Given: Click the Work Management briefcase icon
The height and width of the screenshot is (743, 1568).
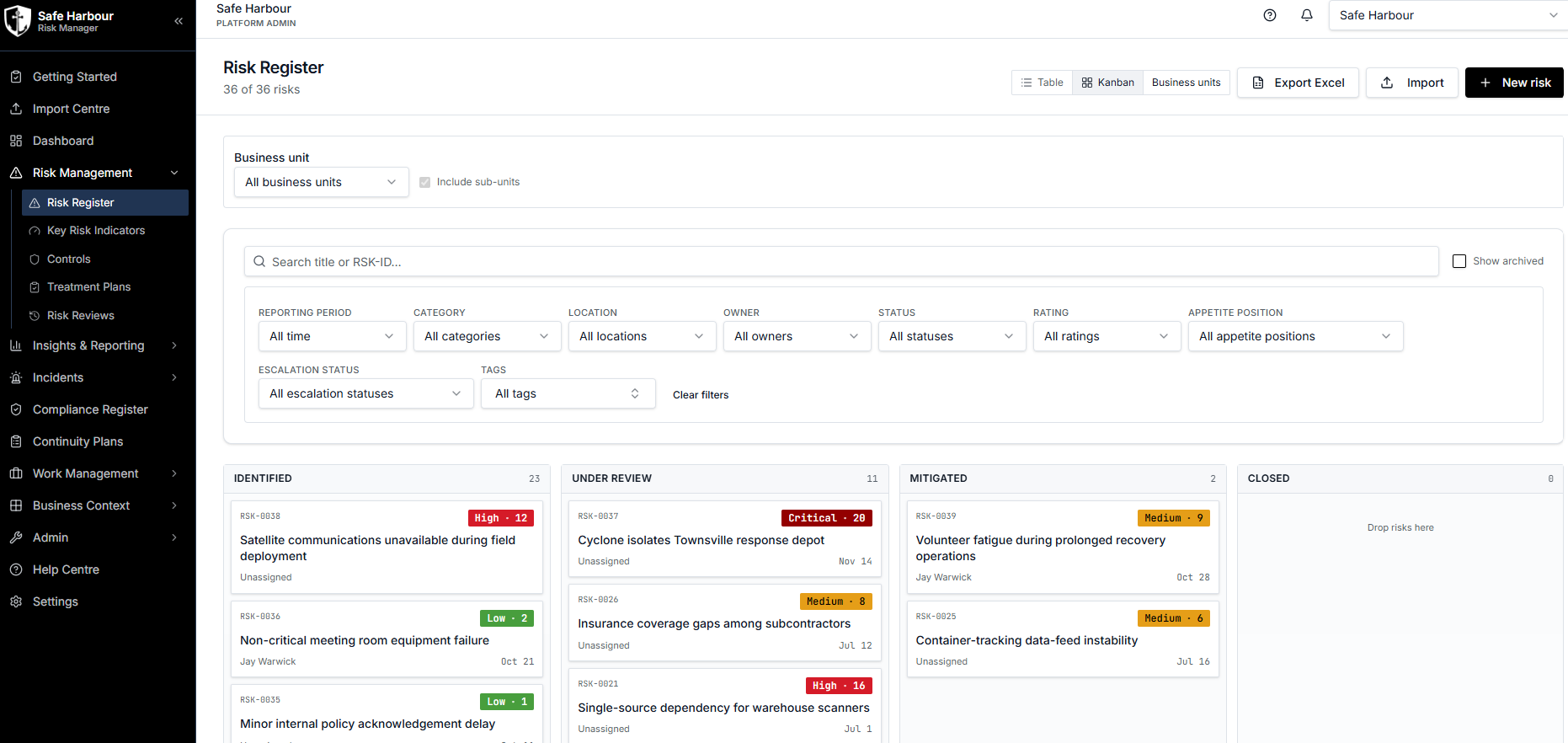Looking at the screenshot, I should tap(16, 473).
